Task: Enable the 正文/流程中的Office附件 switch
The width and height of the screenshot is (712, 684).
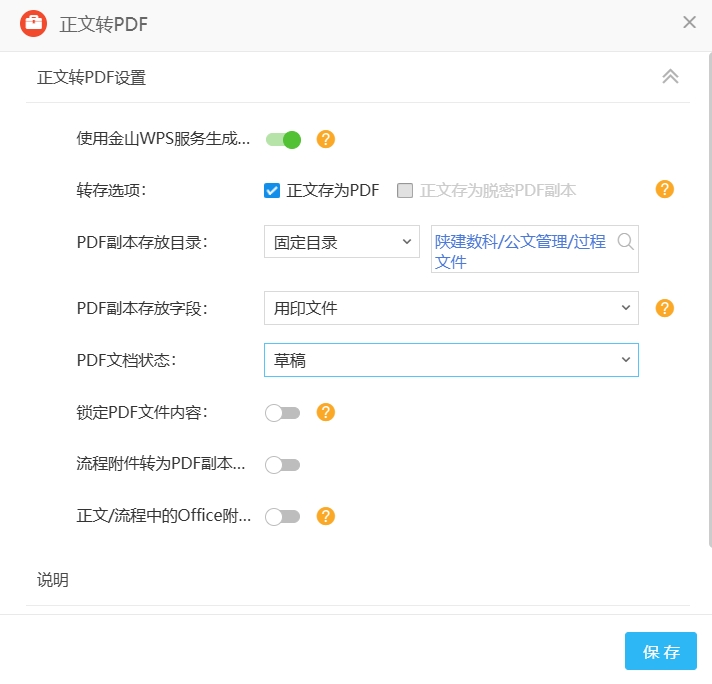Action: click(283, 516)
